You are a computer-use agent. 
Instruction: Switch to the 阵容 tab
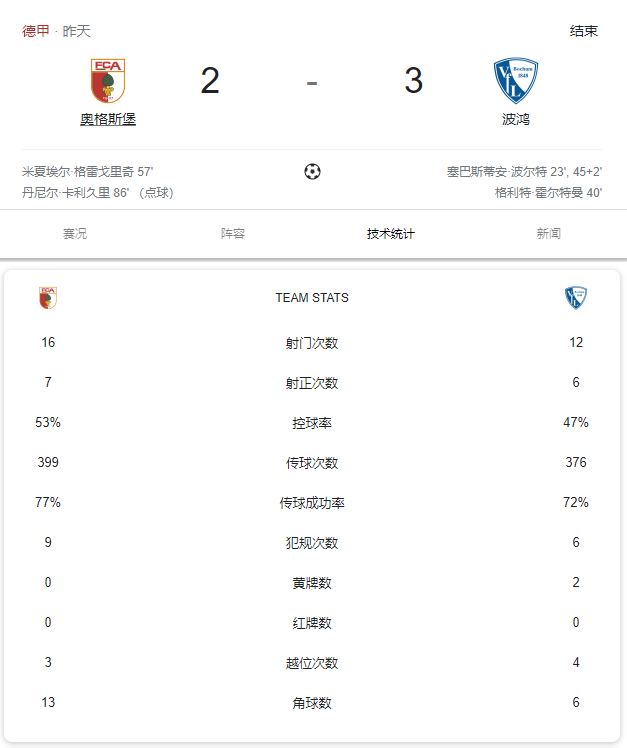pos(233,234)
